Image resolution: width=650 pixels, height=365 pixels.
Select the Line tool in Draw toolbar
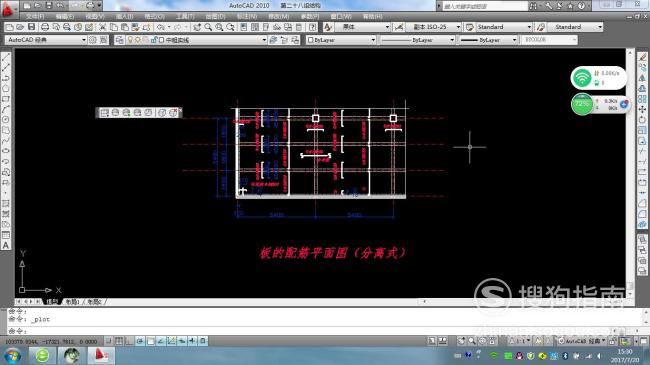click(6, 57)
